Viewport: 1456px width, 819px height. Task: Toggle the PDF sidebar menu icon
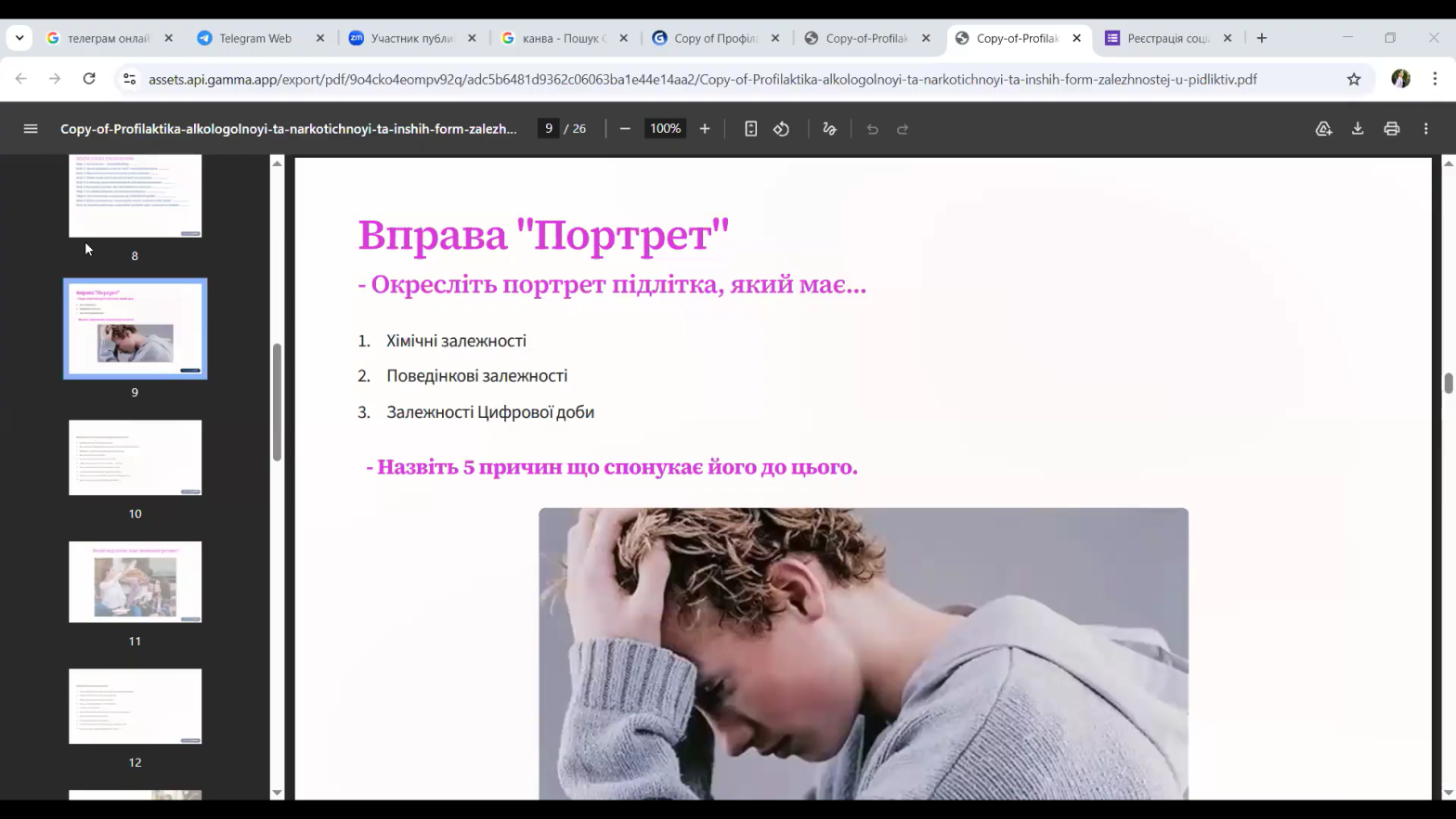coord(31,129)
